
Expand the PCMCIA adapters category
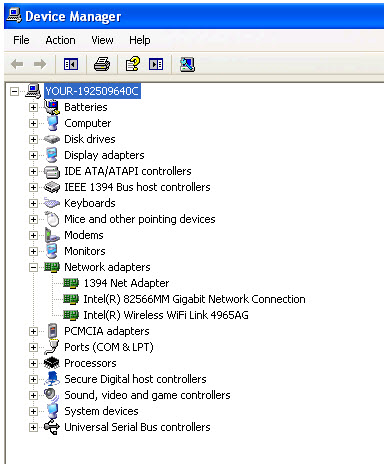click(33, 331)
